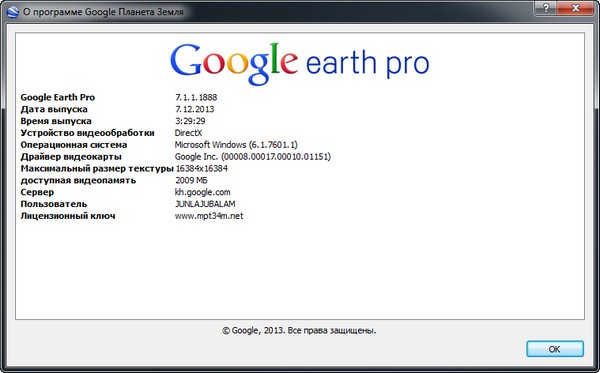The image size is (600, 373).
Task: Click the Google 2013 copyright notice
Action: click(x=299, y=330)
